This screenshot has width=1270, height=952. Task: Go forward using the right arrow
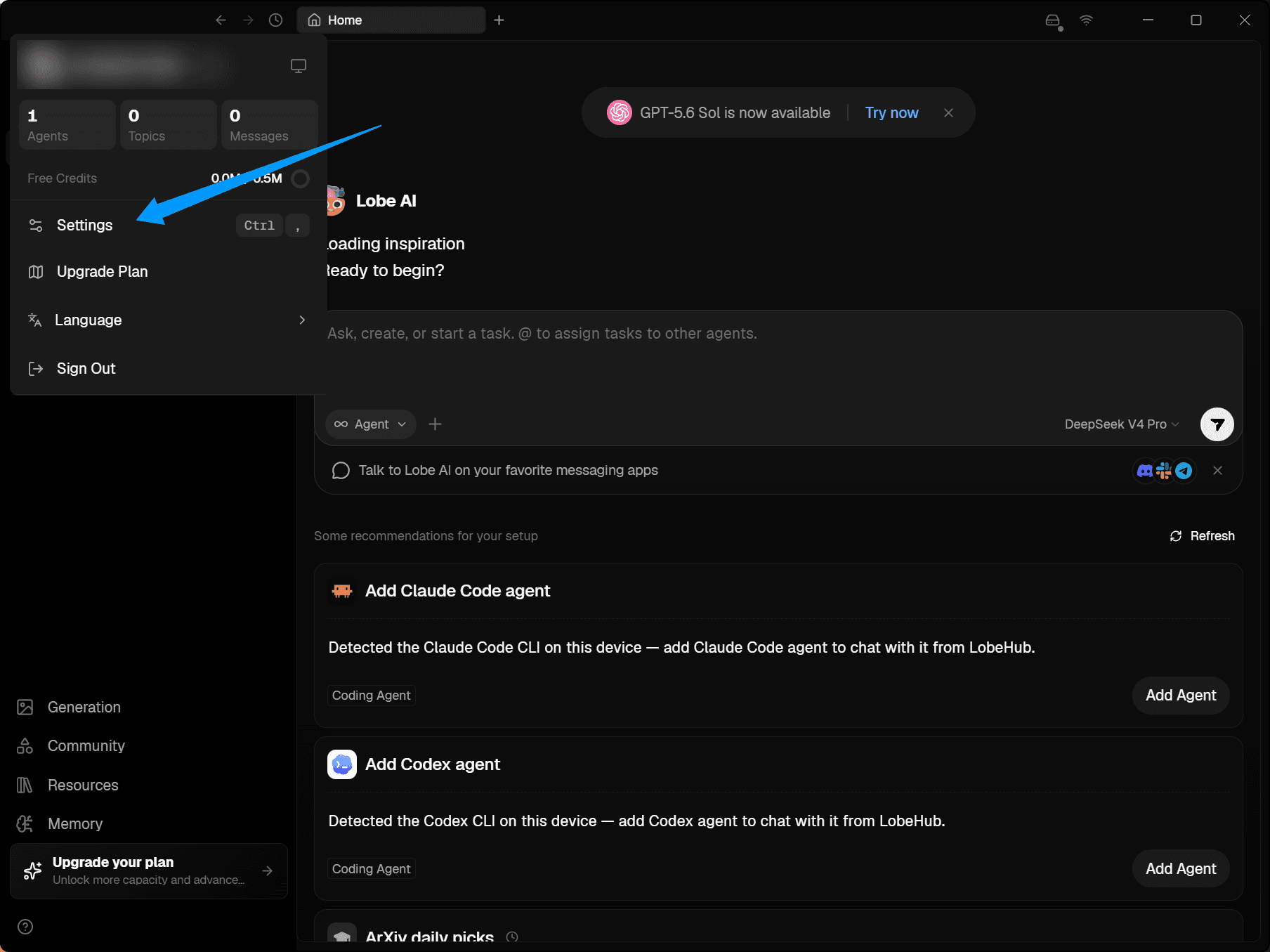tap(248, 20)
